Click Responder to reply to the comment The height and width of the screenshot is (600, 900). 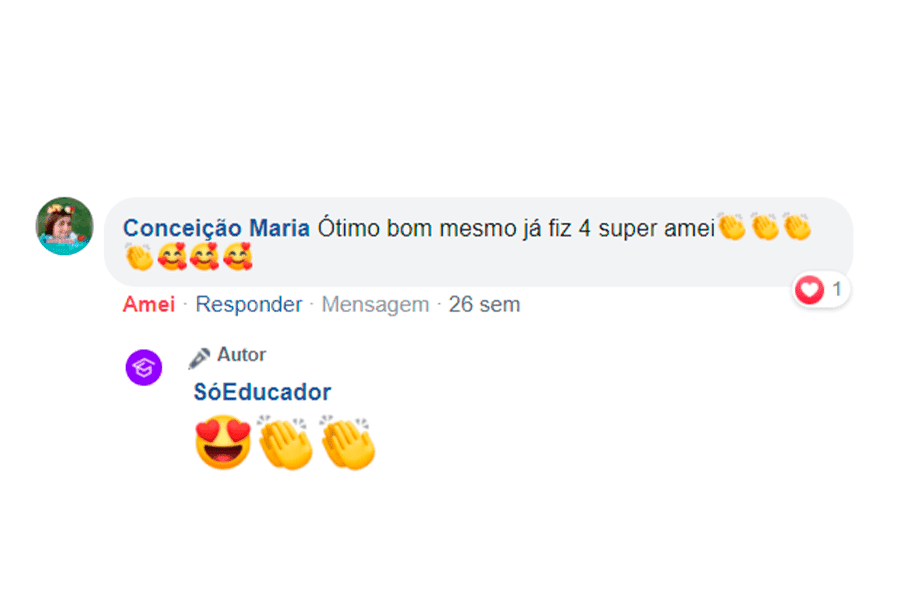click(248, 304)
